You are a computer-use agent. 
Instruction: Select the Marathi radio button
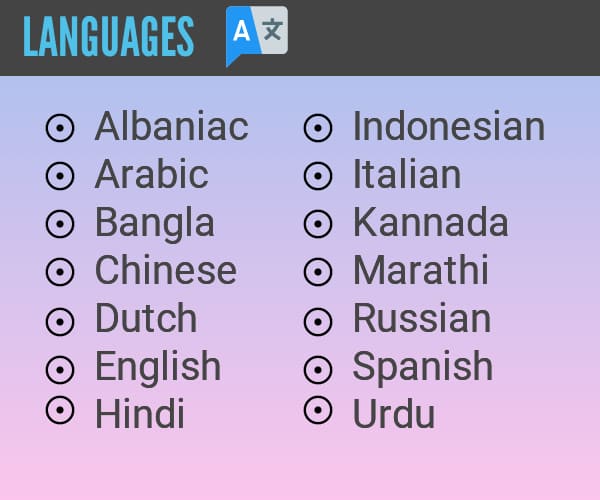pyautogui.click(x=318, y=272)
